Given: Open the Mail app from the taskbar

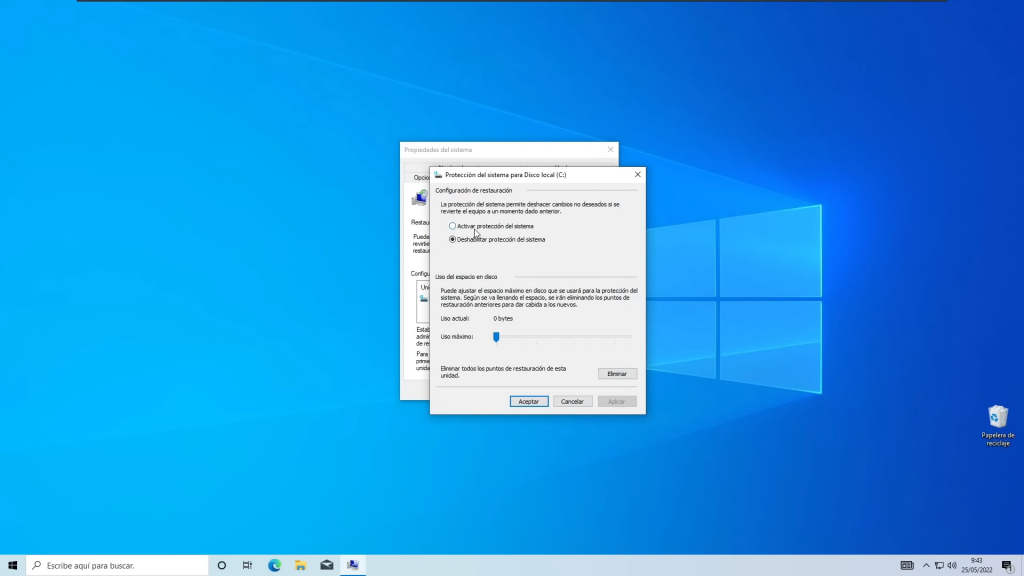Looking at the screenshot, I should point(326,565).
